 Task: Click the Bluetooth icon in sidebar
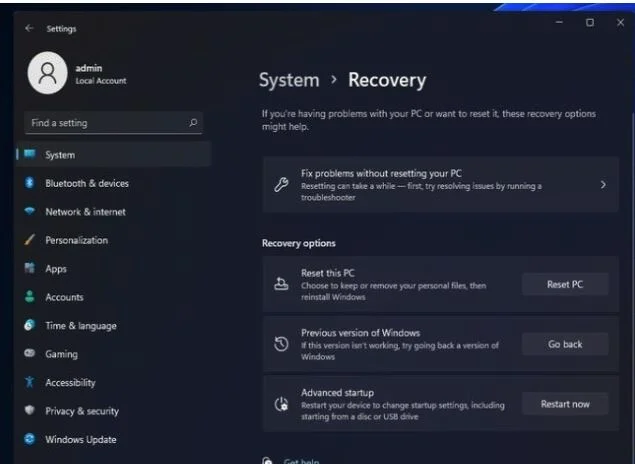(30, 183)
